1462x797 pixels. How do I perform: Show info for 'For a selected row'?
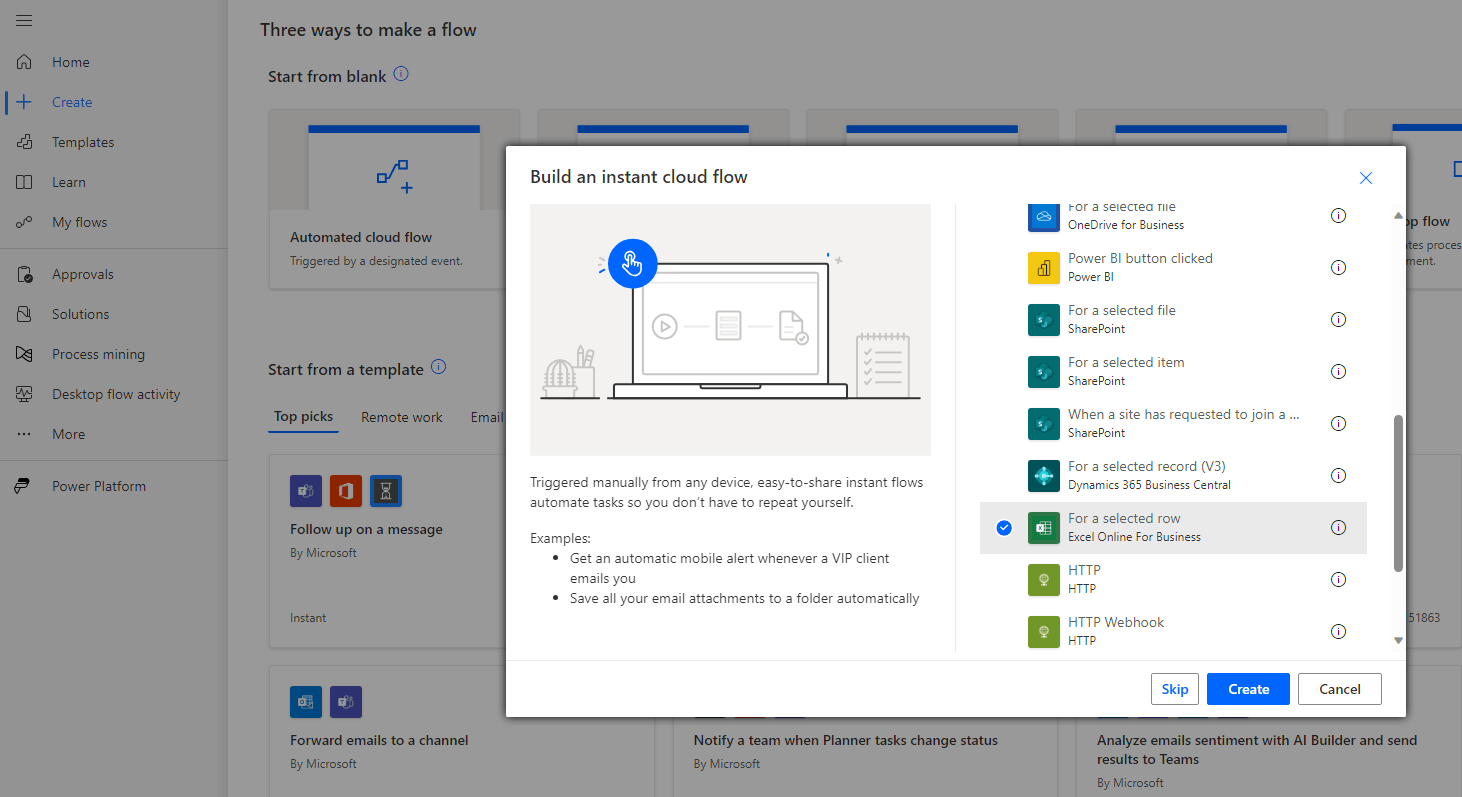pyautogui.click(x=1338, y=528)
